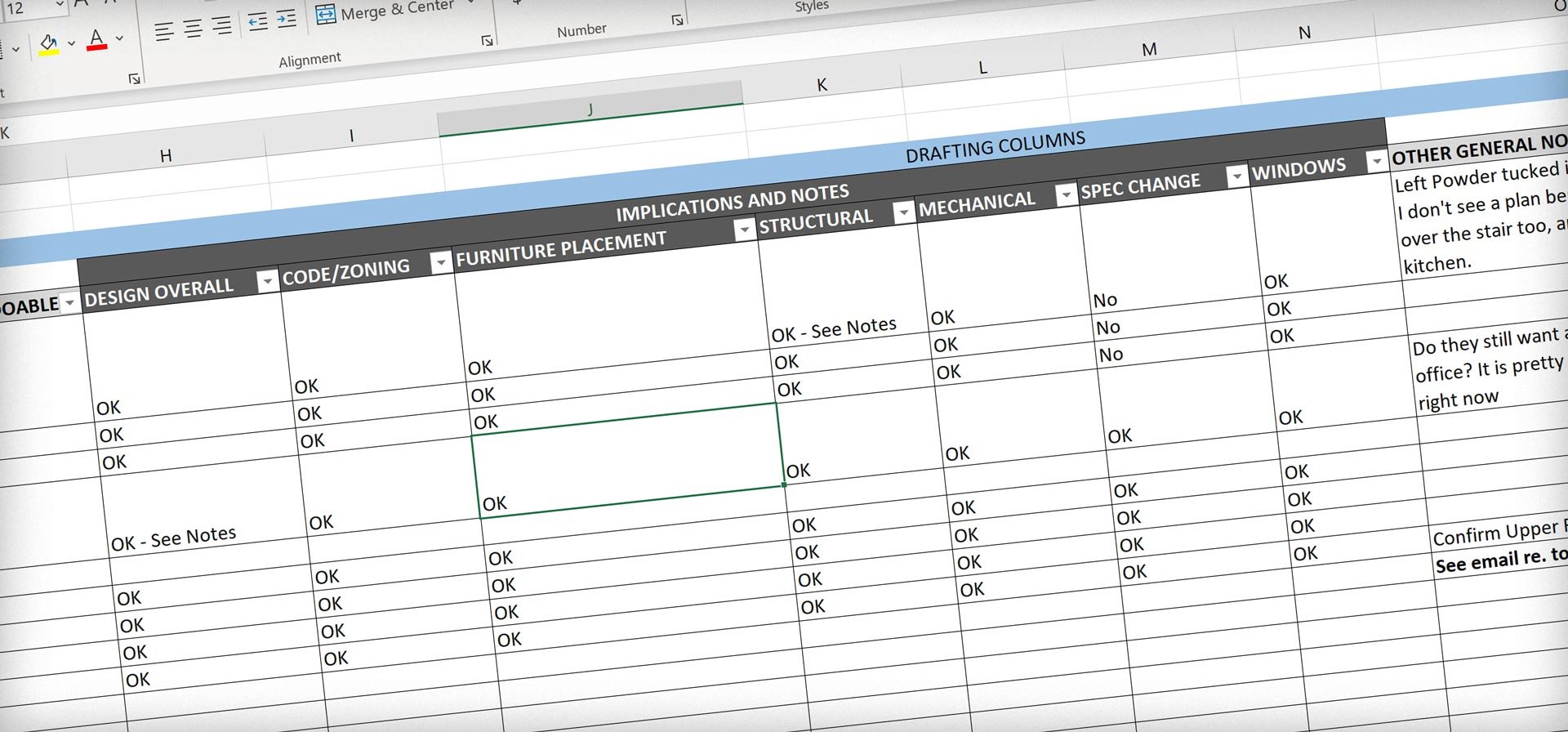Decrease cell indent
Image resolution: width=1568 pixels, height=732 pixels.
point(258,22)
